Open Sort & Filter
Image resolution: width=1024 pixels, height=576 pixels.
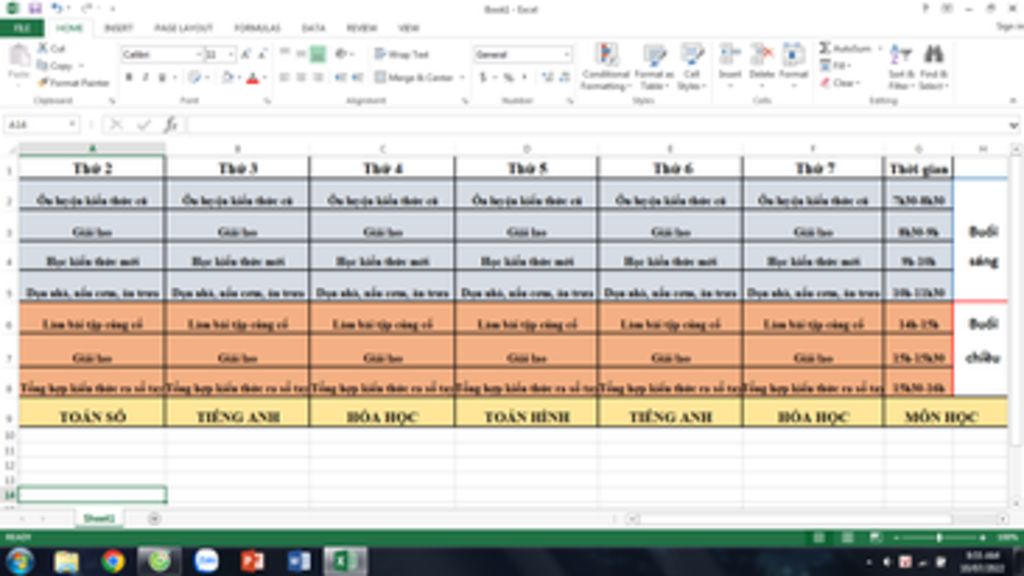(901, 67)
